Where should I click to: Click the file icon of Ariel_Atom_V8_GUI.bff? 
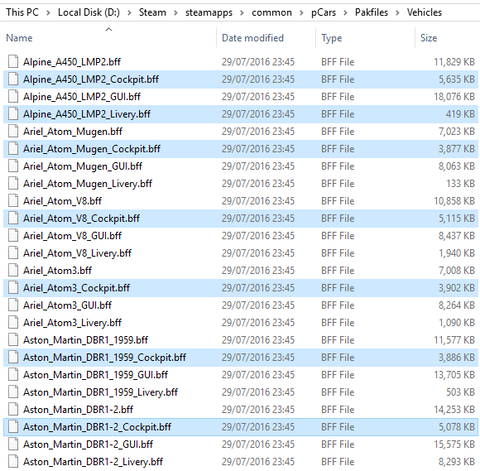(x=13, y=236)
